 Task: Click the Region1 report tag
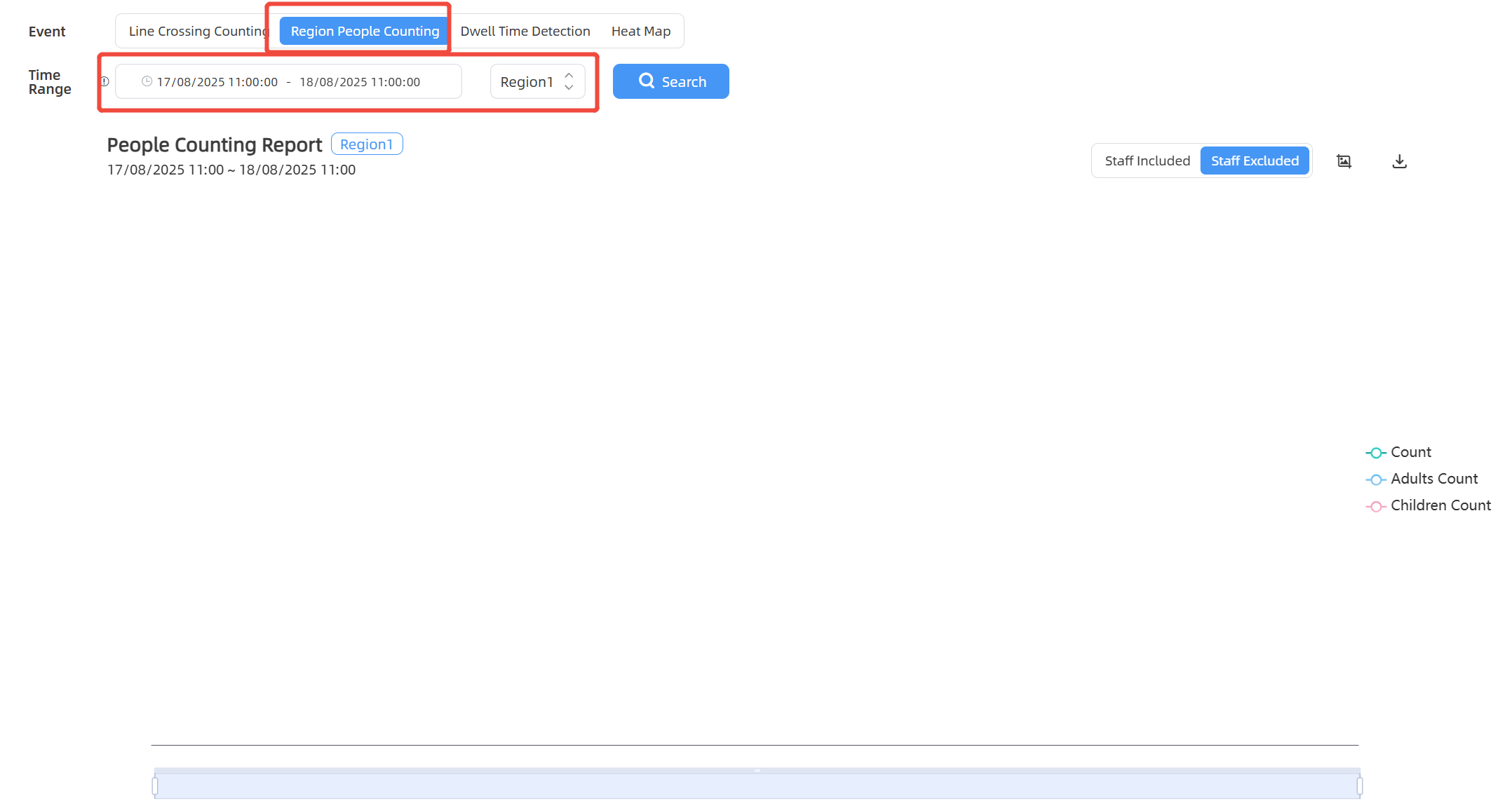pyautogui.click(x=366, y=144)
